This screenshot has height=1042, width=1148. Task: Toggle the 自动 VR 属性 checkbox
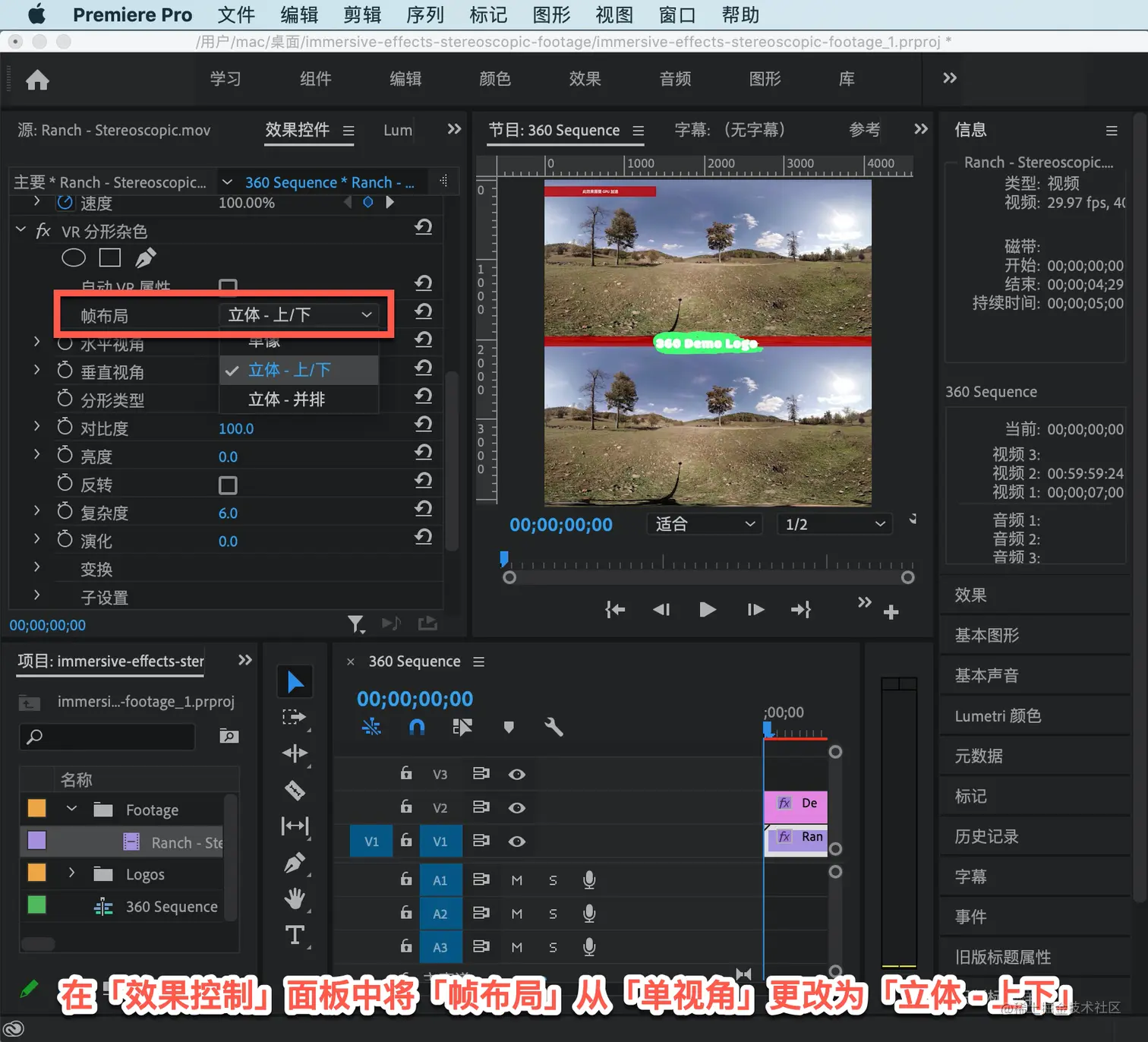[228, 286]
